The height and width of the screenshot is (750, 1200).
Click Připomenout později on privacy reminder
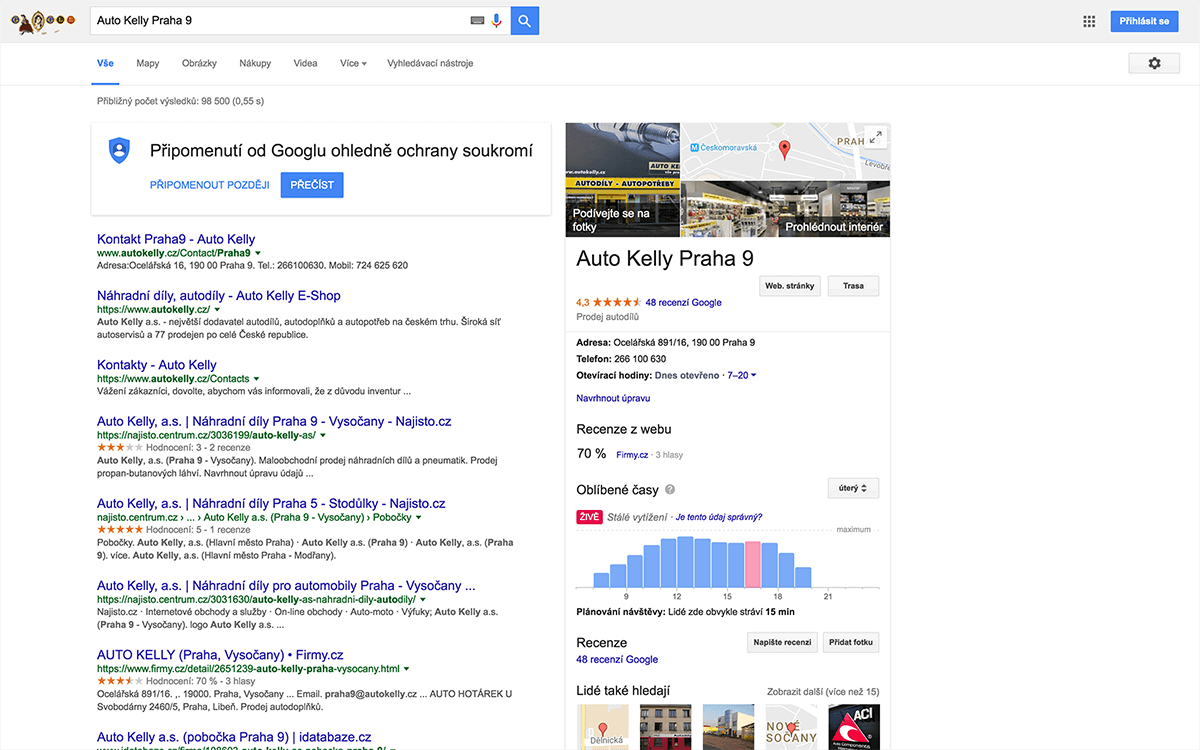coord(210,185)
